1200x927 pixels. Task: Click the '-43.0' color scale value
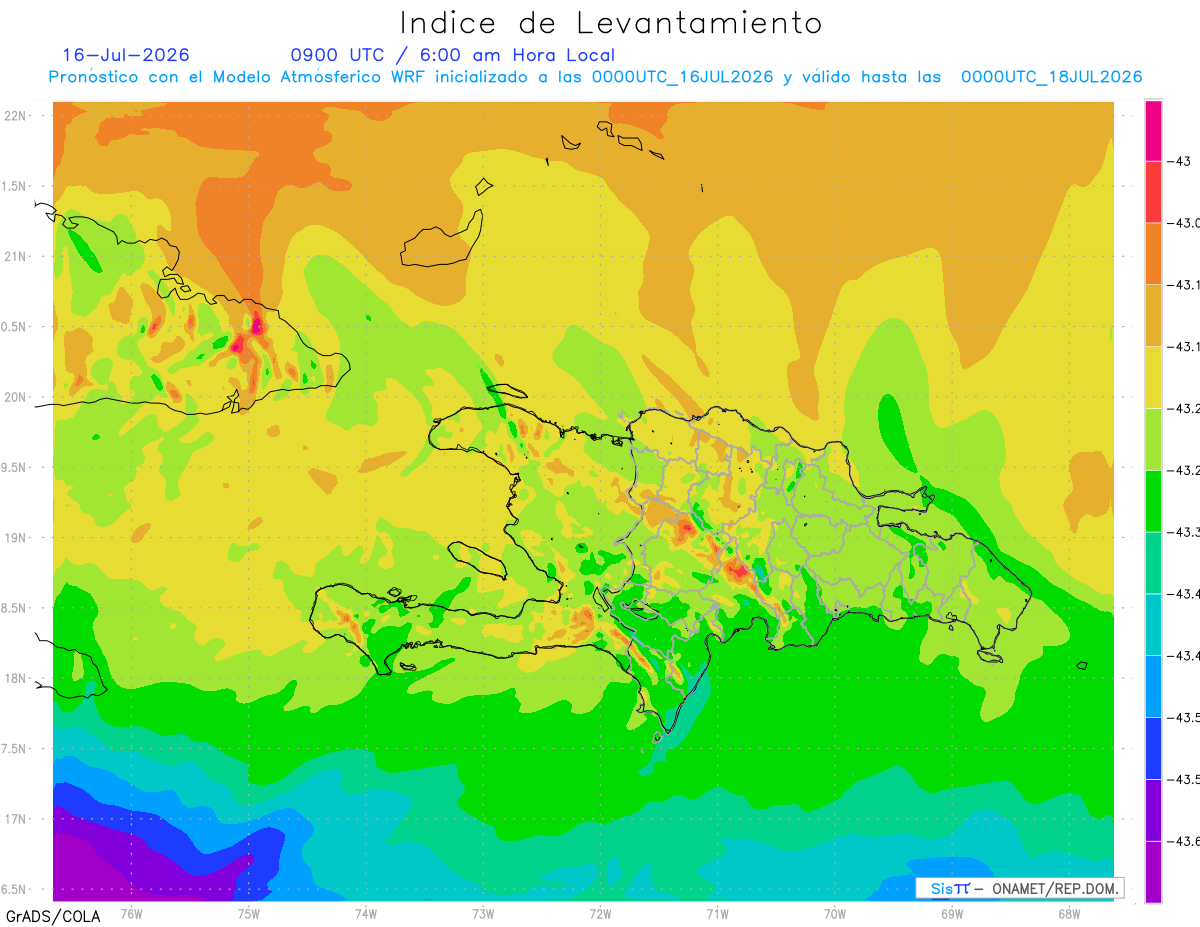pyautogui.click(x=1183, y=223)
